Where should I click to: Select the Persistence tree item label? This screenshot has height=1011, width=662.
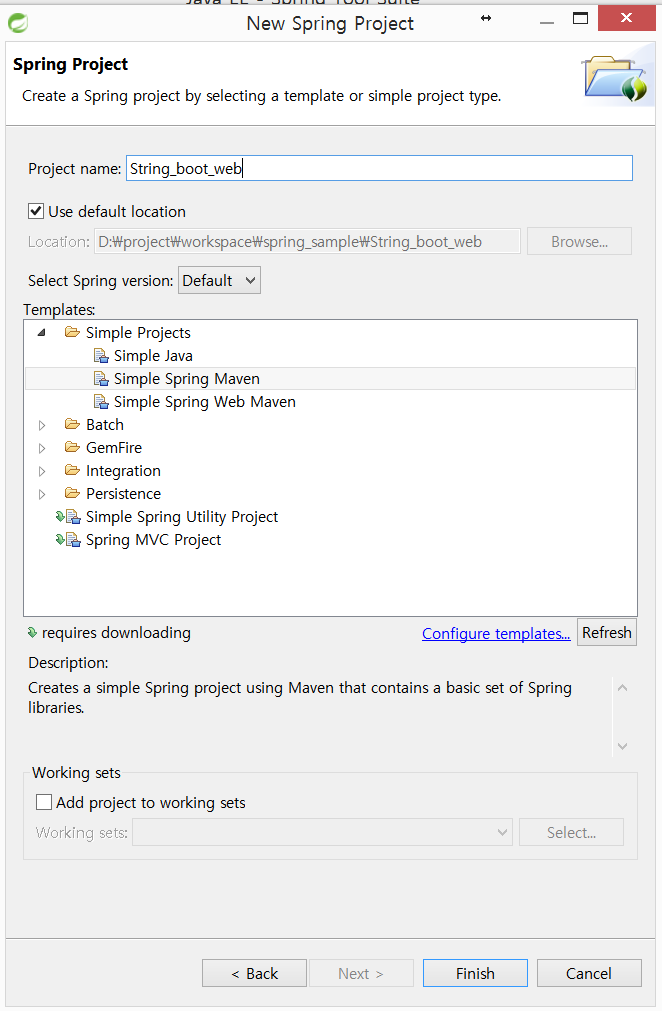click(123, 494)
